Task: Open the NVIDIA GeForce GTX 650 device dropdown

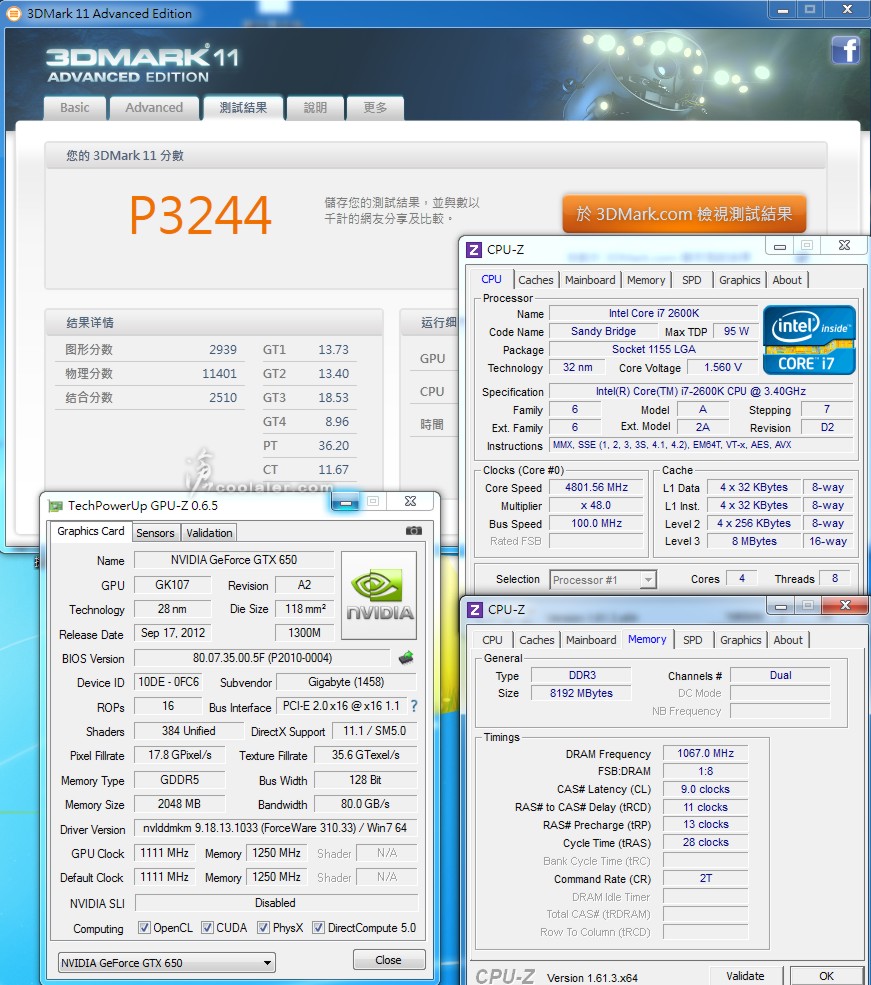Action: coord(166,962)
